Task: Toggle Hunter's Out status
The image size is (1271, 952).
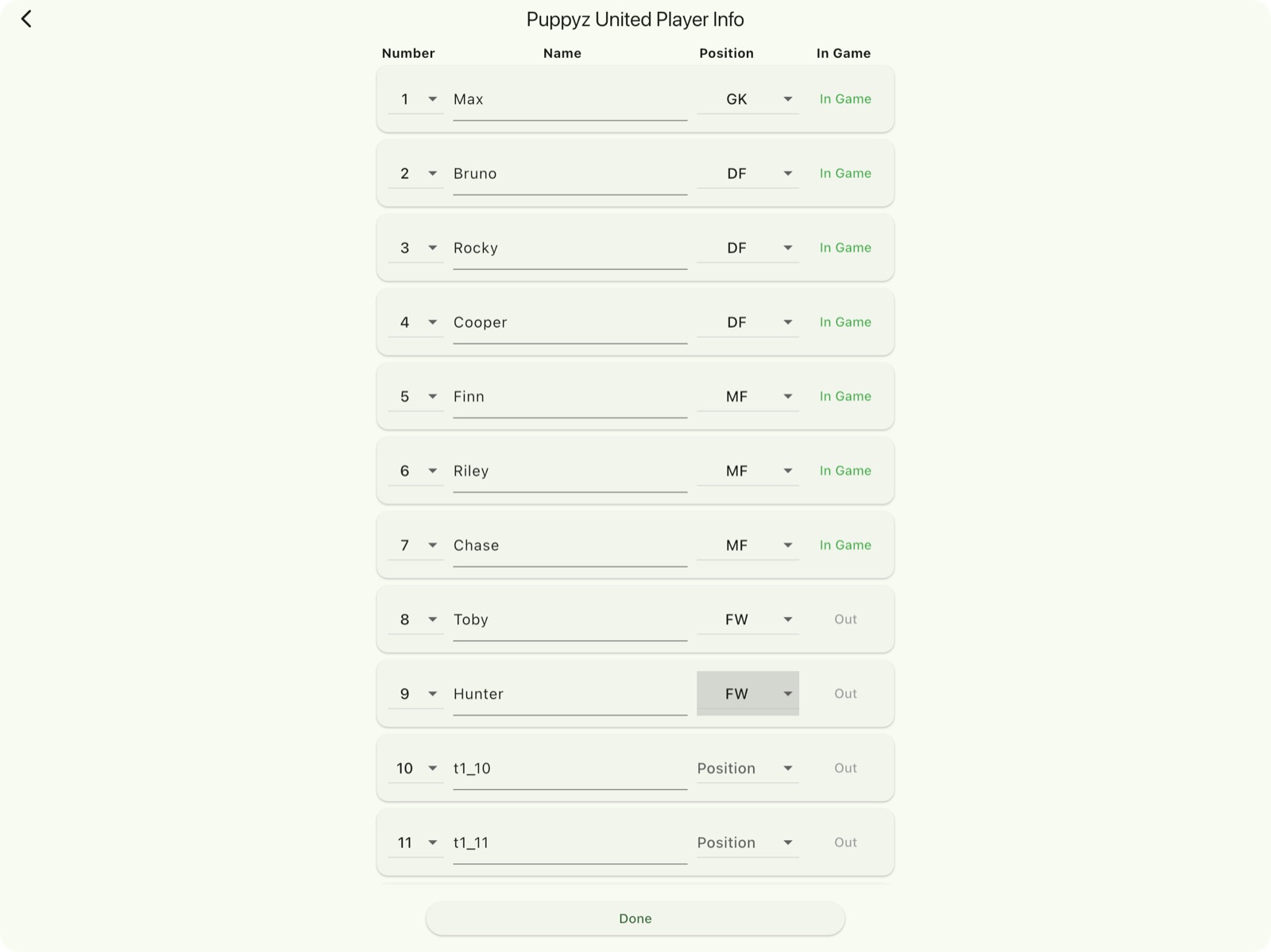Action: coord(844,693)
